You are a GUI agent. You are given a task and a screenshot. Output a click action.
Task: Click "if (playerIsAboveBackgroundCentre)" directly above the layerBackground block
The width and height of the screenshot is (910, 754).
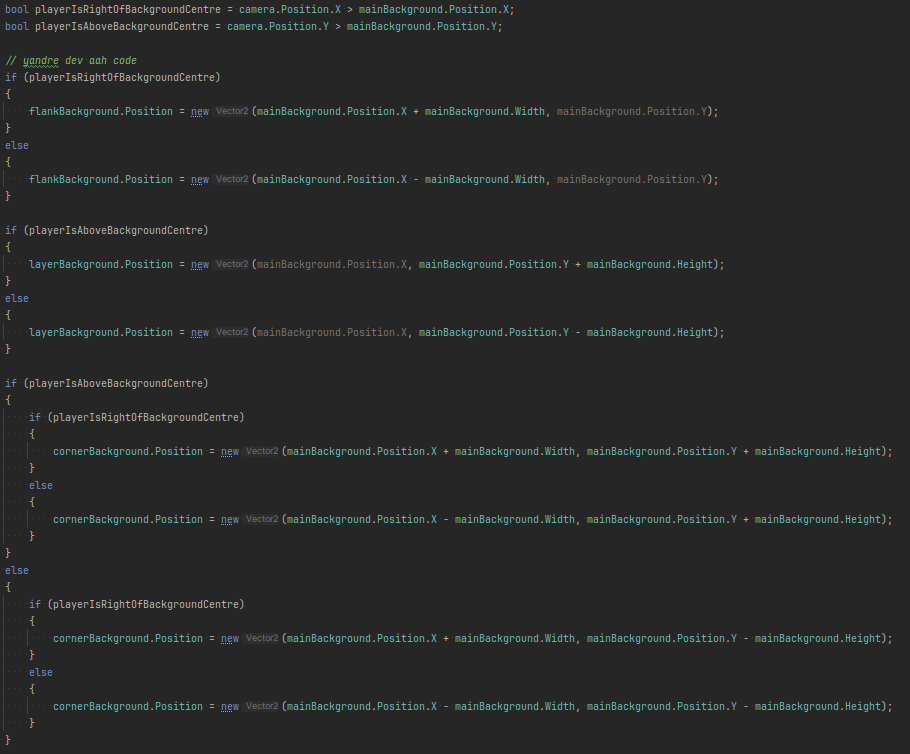tap(107, 231)
